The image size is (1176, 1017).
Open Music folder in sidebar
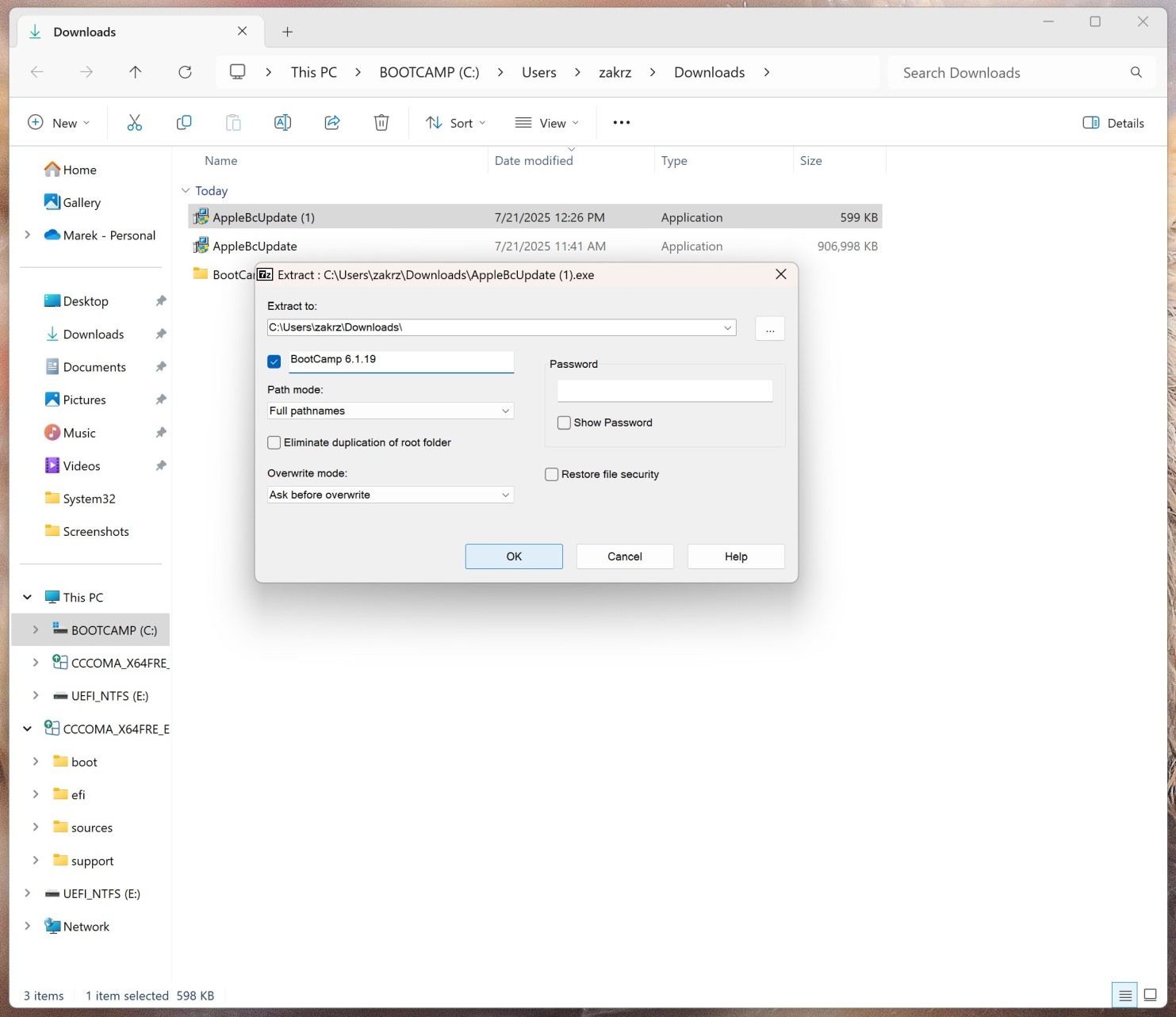tap(70, 433)
